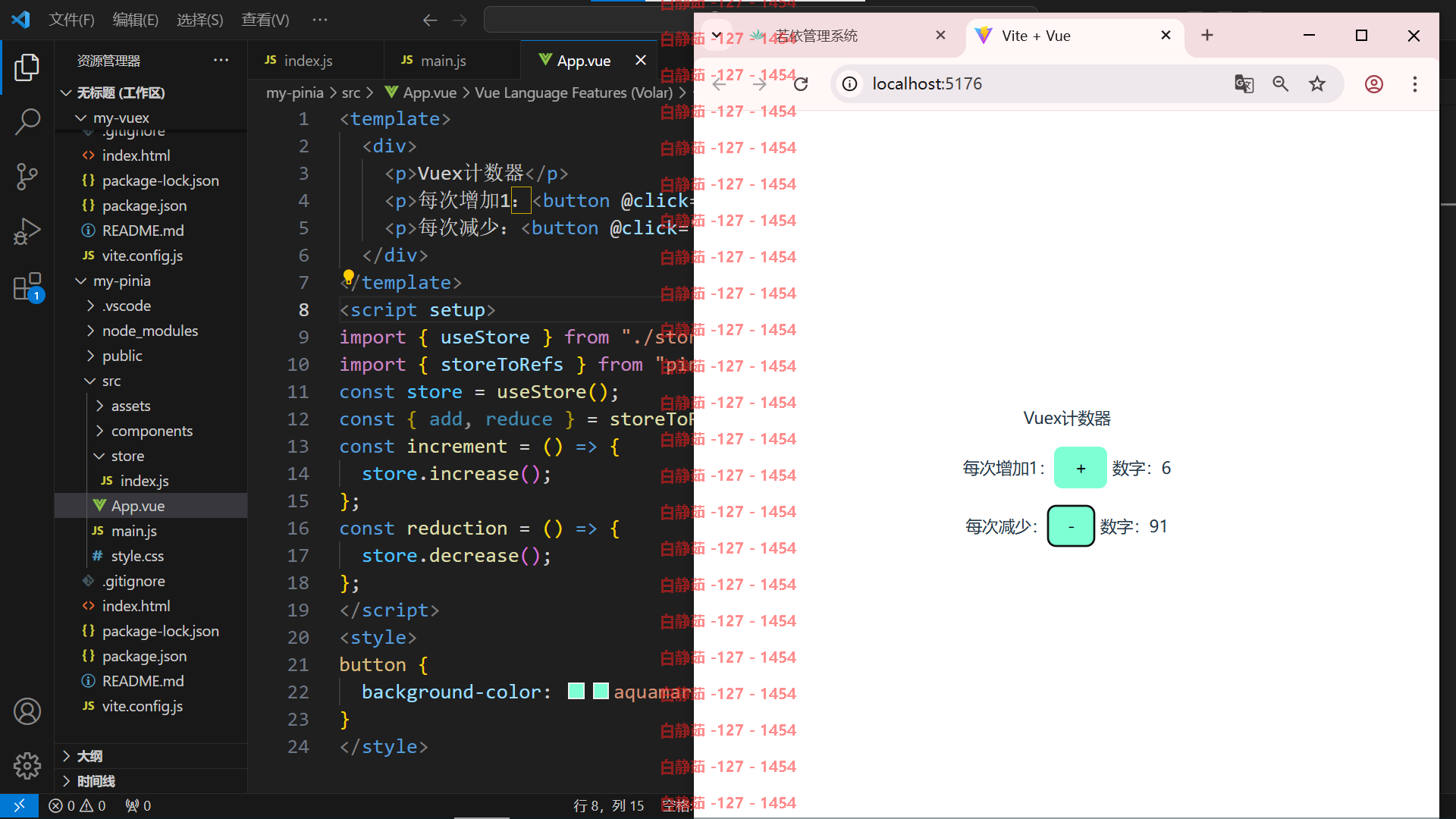Image resolution: width=1456 pixels, height=819 pixels.
Task: Expand the assets folder
Action: click(x=150, y=406)
